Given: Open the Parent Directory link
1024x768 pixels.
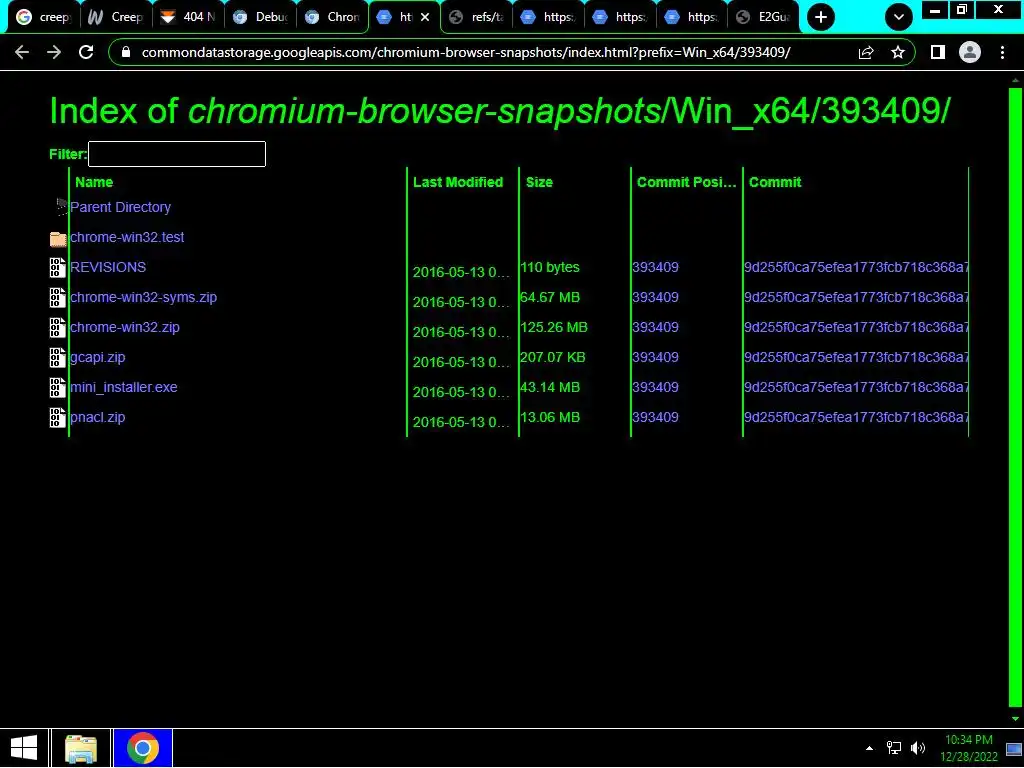Looking at the screenshot, I should 121,207.
